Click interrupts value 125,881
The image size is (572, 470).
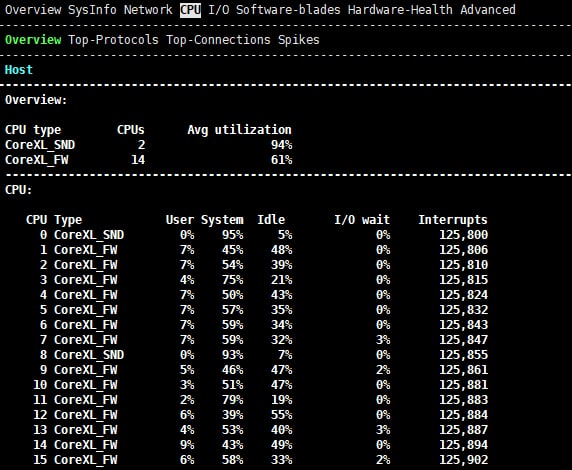pos(463,385)
